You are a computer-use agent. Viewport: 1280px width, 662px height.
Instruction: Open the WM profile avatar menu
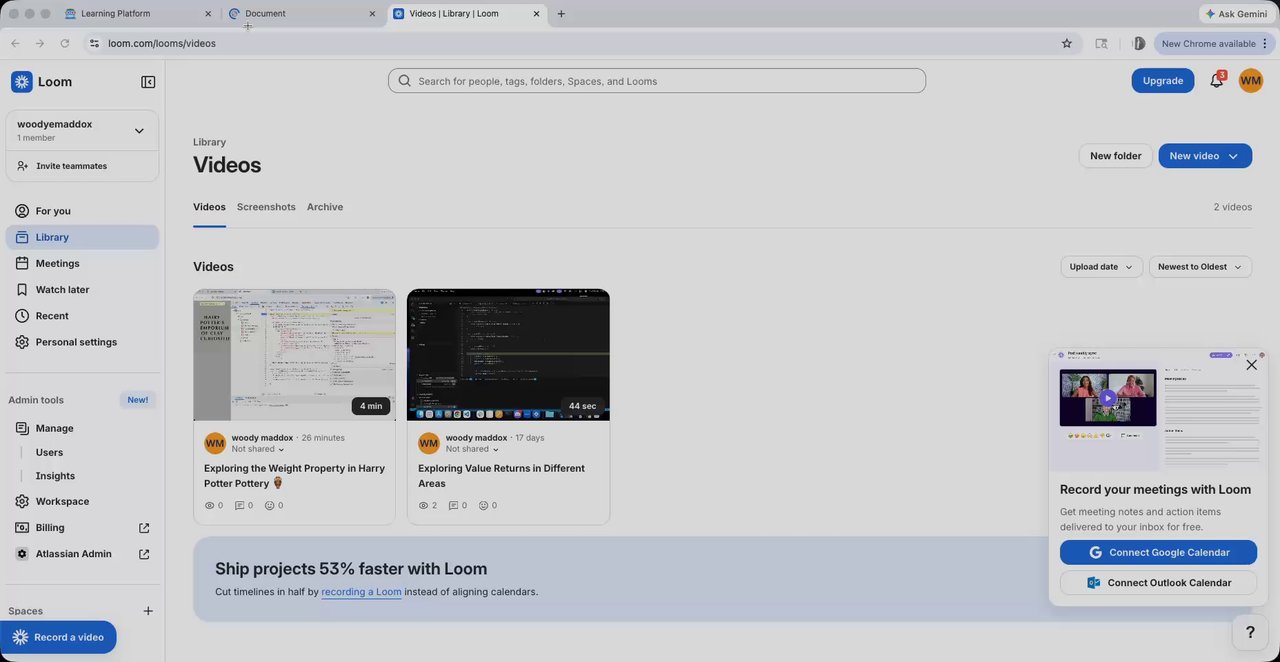pos(1250,81)
